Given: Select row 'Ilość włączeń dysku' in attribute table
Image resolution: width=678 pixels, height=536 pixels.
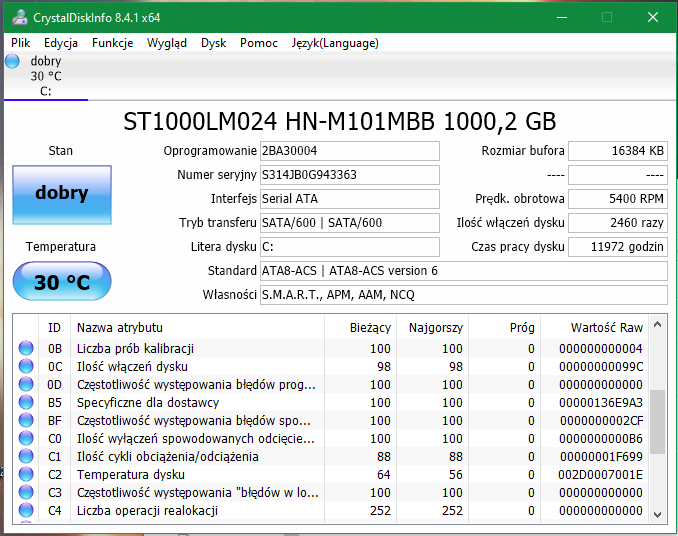Looking at the screenshot, I should (331, 367).
